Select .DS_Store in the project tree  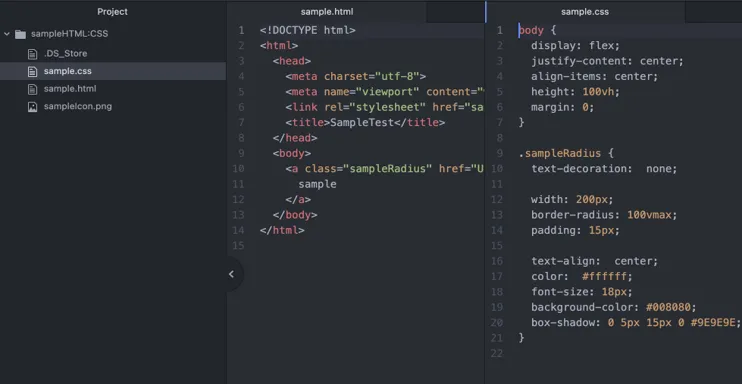click(x=65, y=54)
